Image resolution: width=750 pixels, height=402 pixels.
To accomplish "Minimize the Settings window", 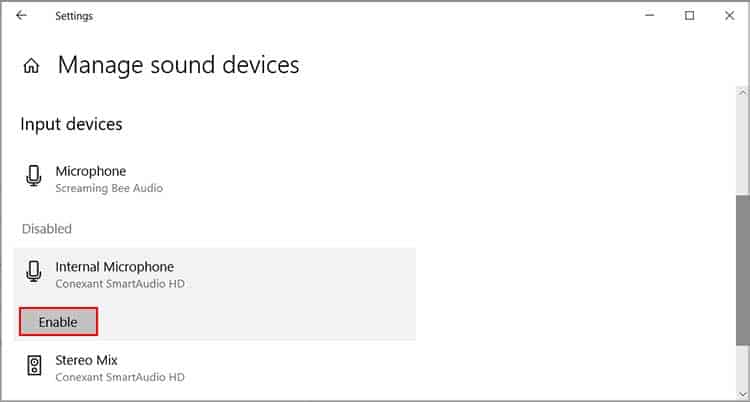I will [650, 15].
